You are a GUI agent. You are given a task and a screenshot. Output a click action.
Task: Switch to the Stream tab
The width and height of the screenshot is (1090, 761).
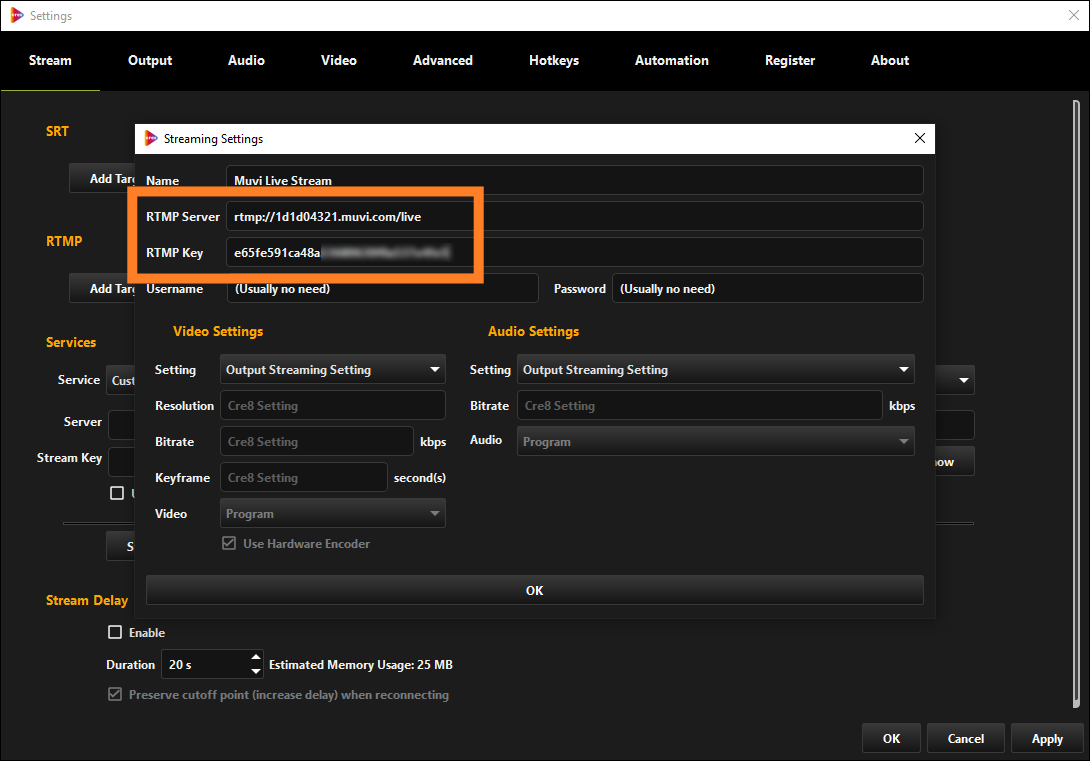tap(50, 60)
